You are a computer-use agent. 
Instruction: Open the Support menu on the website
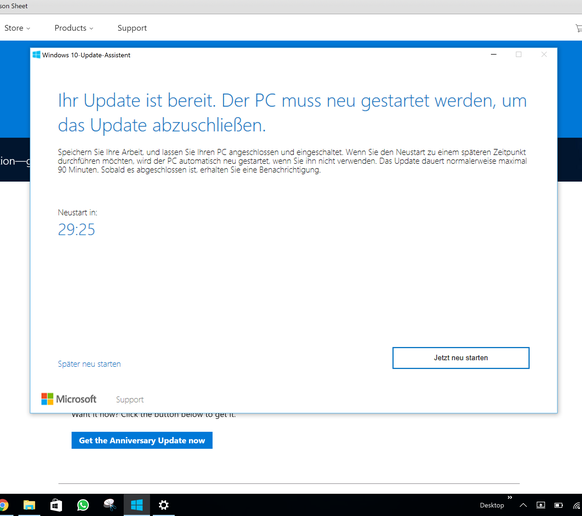click(132, 28)
